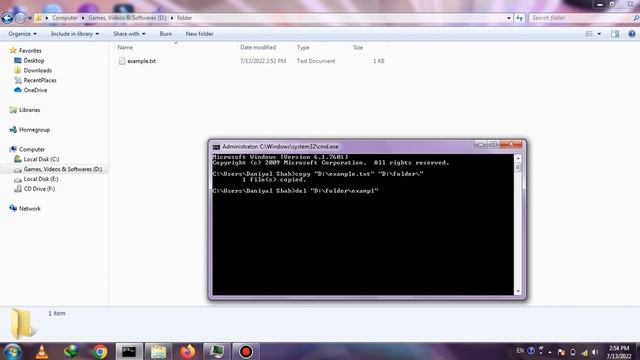Open the volume speaker tray icon
This screenshot has height=360, width=640.
point(595,352)
